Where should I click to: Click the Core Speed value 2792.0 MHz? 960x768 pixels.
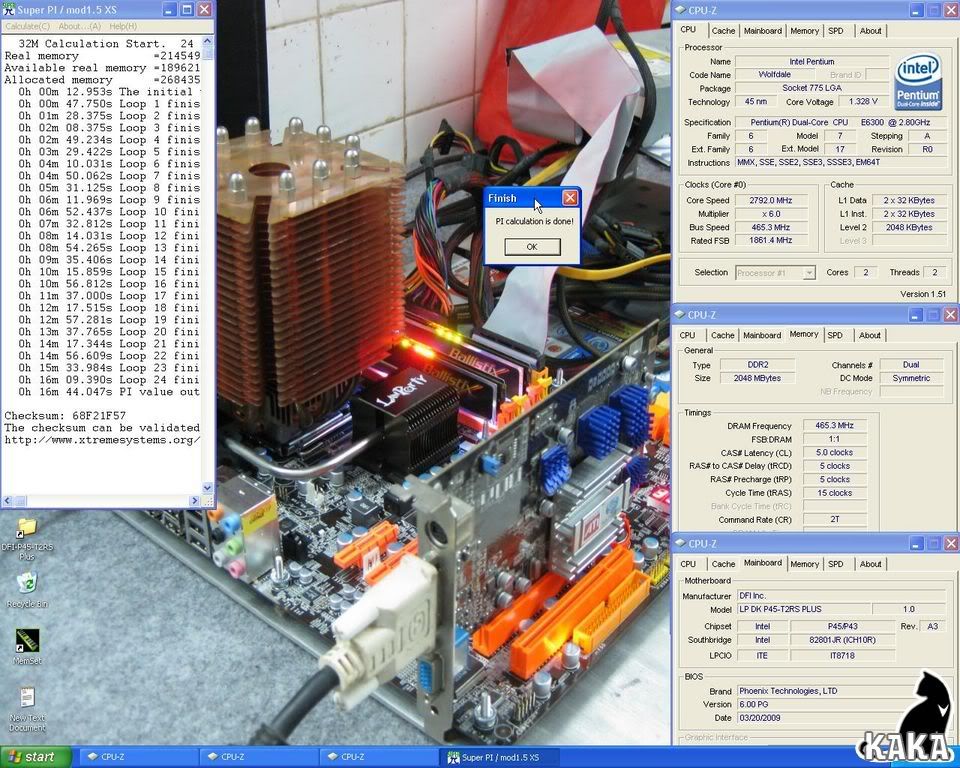click(x=771, y=200)
